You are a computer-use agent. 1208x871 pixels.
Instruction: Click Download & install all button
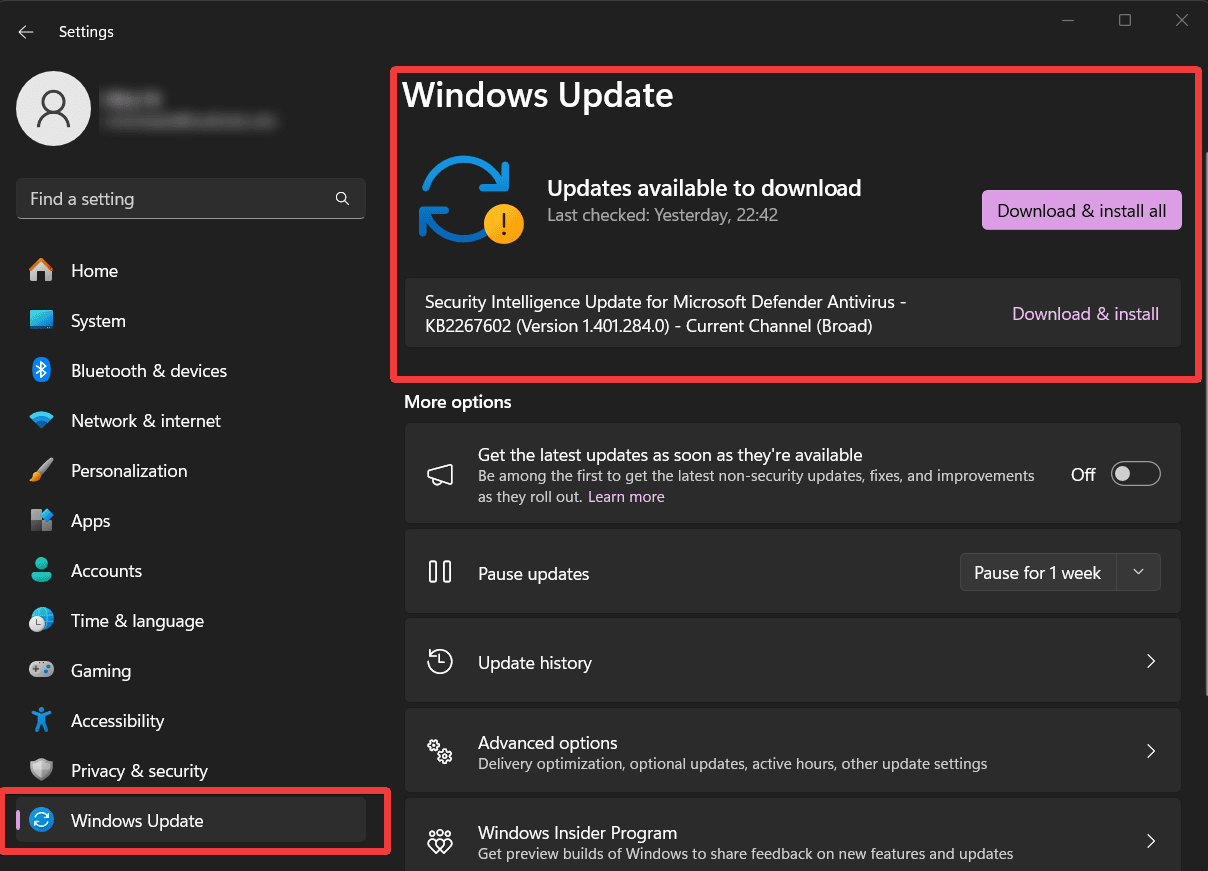1081,210
